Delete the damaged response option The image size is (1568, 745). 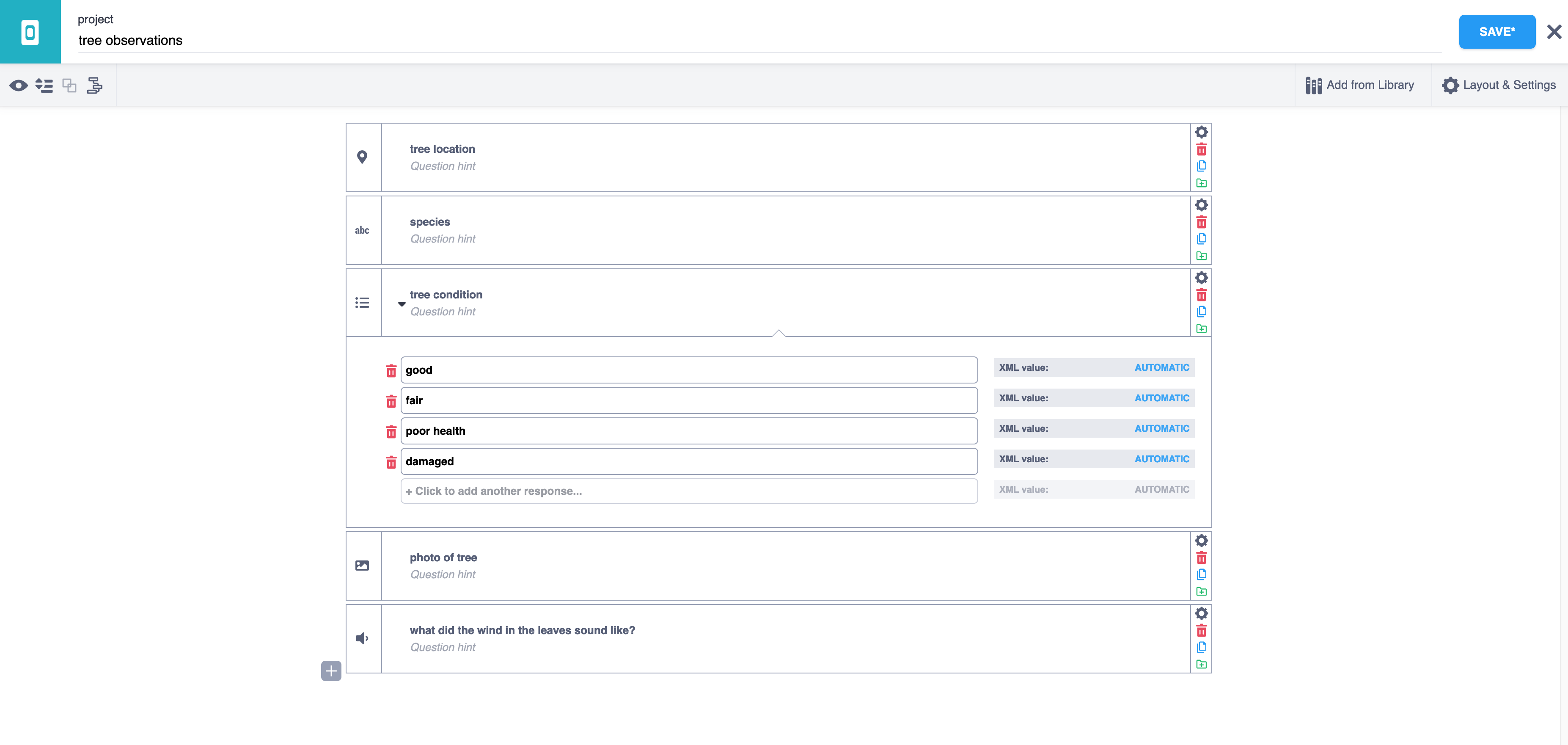pos(389,461)
